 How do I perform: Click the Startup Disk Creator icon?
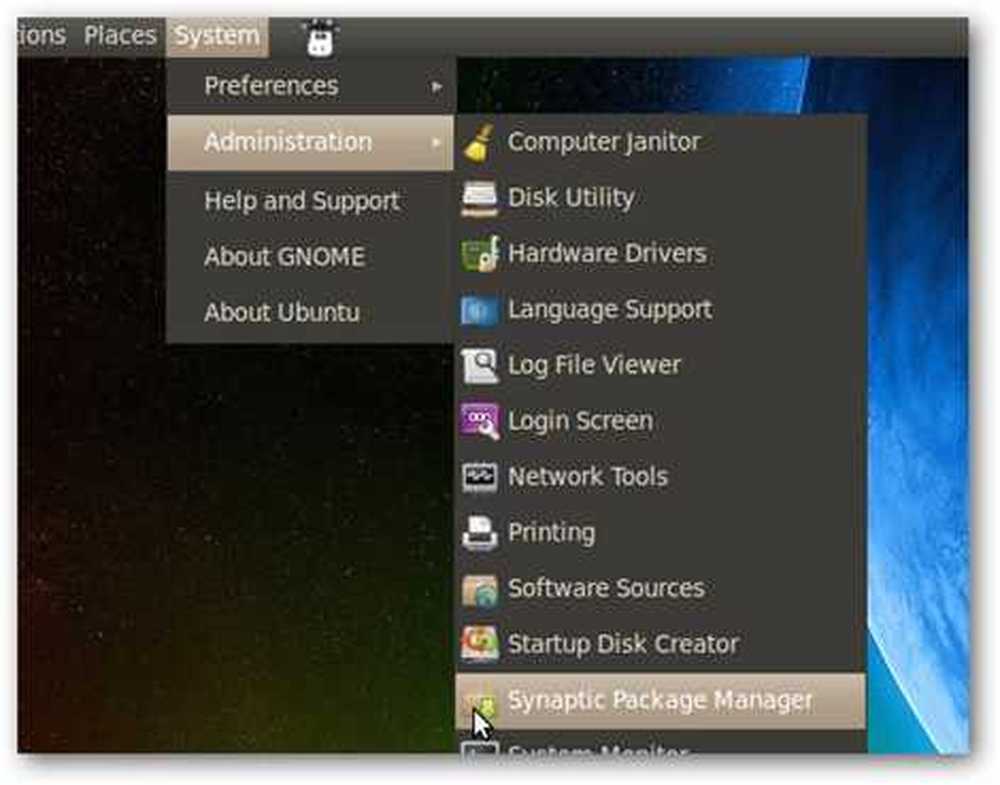(x=480, y=645)
